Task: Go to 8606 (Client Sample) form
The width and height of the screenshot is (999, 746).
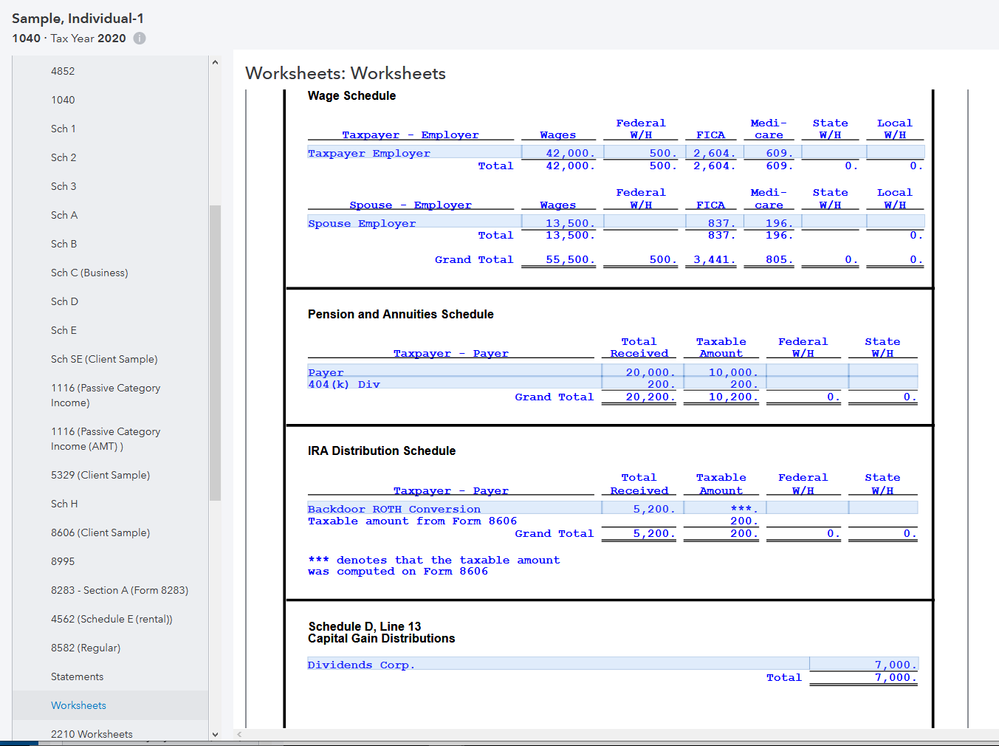Action: tap(100, 533)
